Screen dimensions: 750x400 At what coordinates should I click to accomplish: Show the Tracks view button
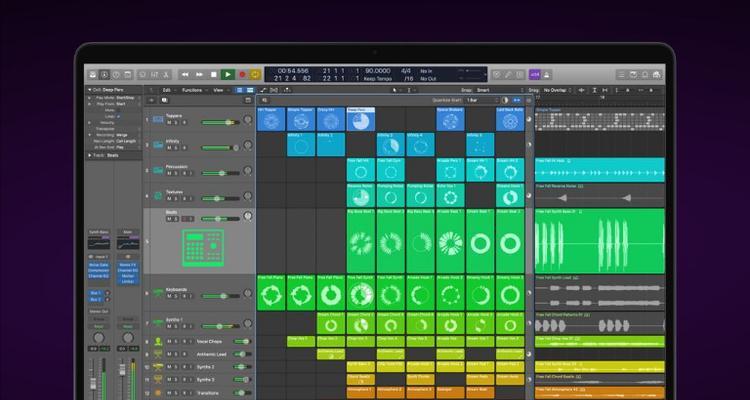tap(250, 90)
